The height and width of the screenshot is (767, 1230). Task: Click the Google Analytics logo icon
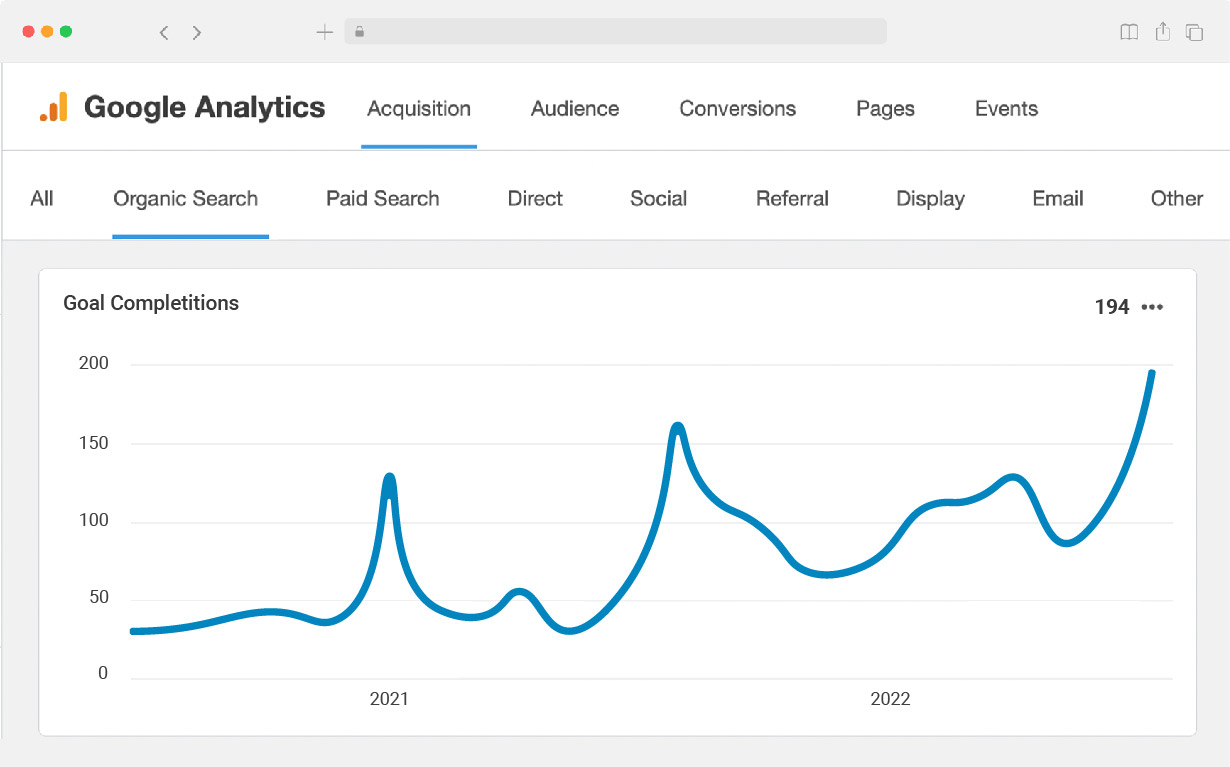click(x=53, y=107)
